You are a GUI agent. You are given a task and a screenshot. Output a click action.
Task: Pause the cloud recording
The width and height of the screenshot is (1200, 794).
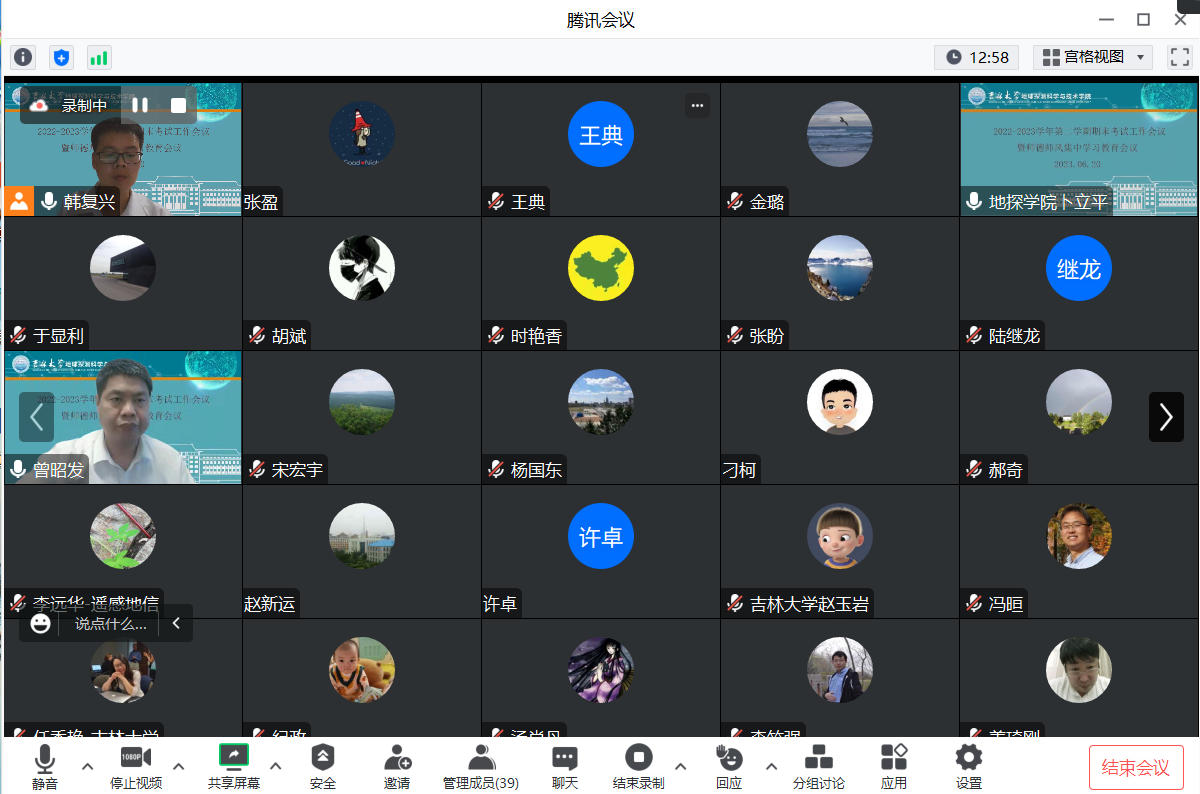coord(141,105)
